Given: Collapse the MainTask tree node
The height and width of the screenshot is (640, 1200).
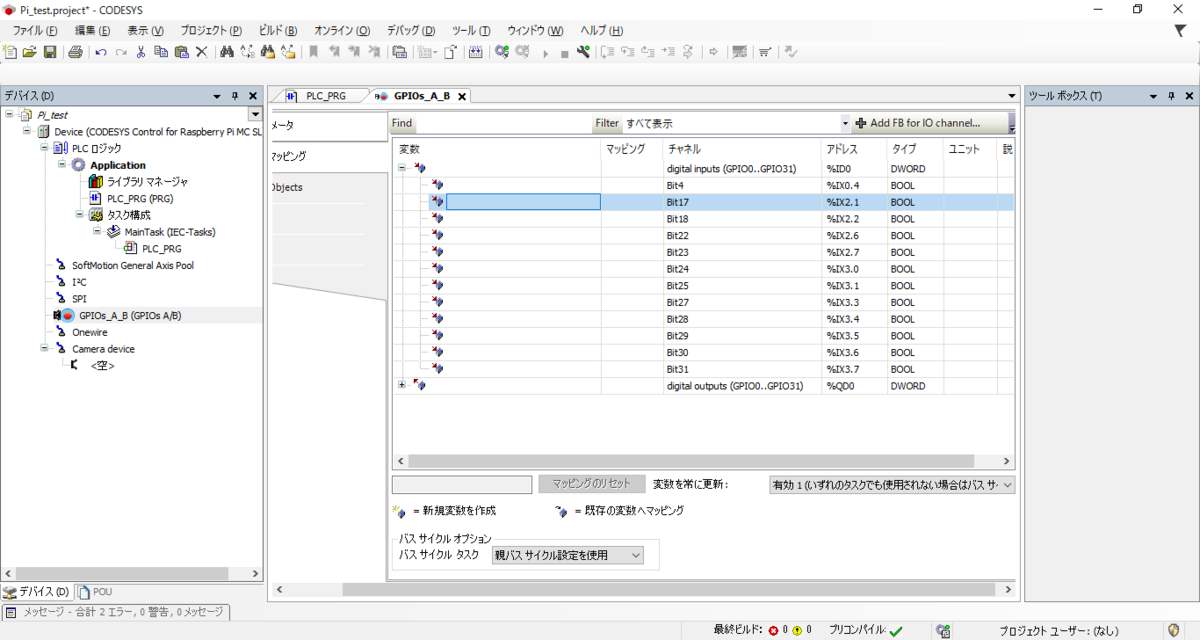Looking at the screenshot, I should point(97,232).
